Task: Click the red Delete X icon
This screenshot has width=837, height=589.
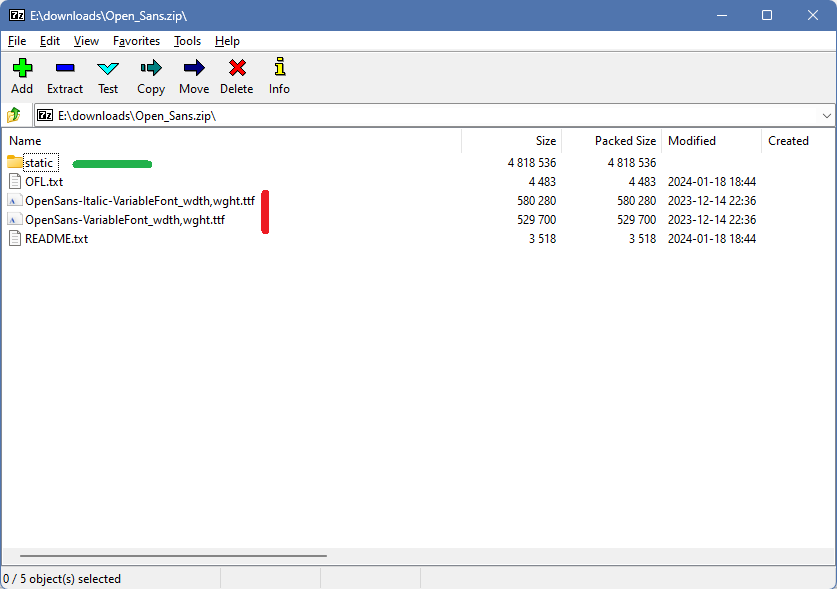Action: pyautogui.click(x=237, y=68)
